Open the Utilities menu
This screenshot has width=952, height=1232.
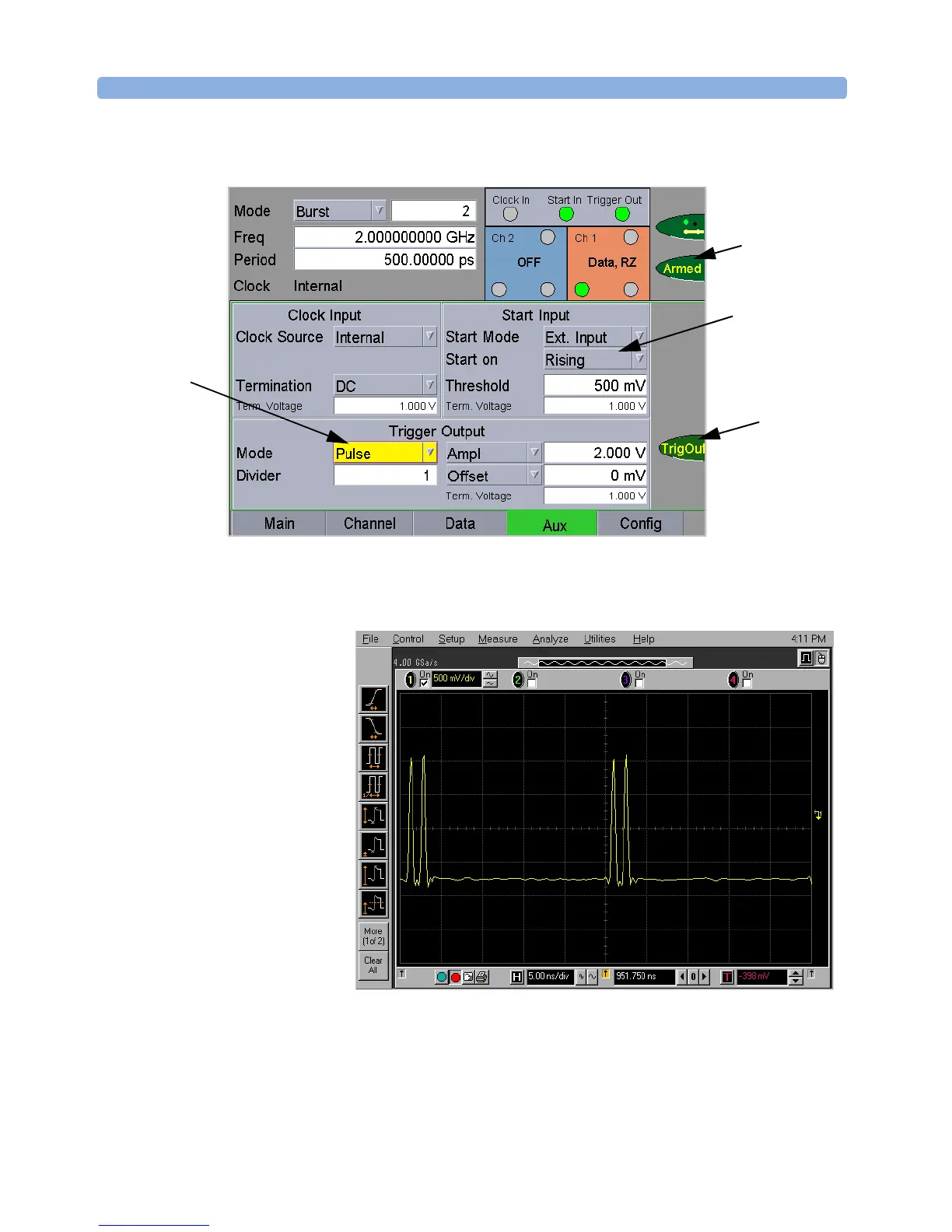[600, 639]
